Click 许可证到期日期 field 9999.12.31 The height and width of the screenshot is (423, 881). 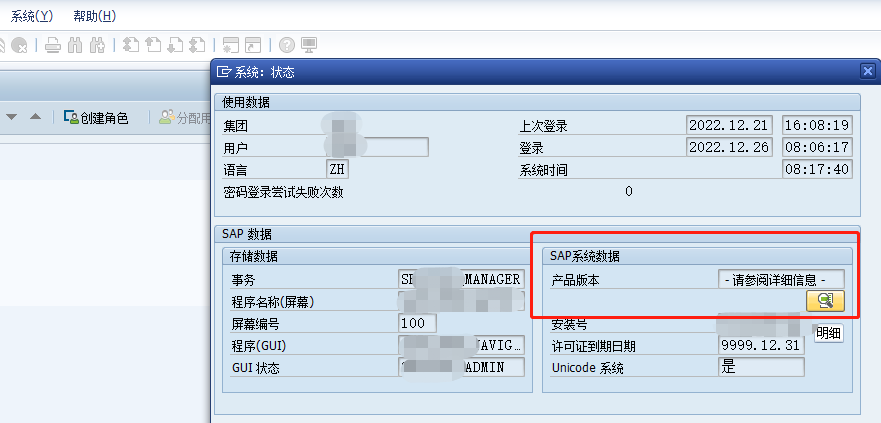pos(761,345)
